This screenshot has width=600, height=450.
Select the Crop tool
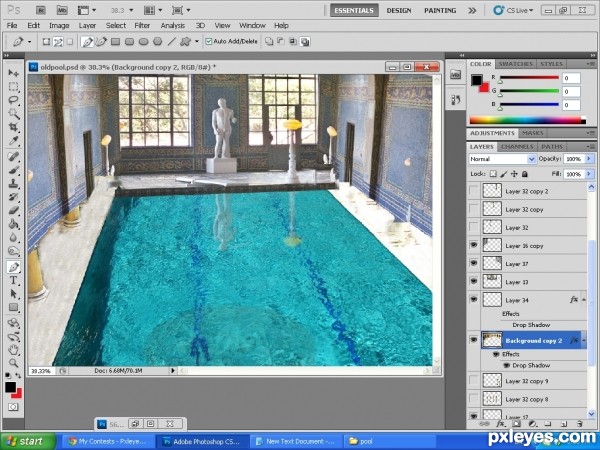pos(13,127)
